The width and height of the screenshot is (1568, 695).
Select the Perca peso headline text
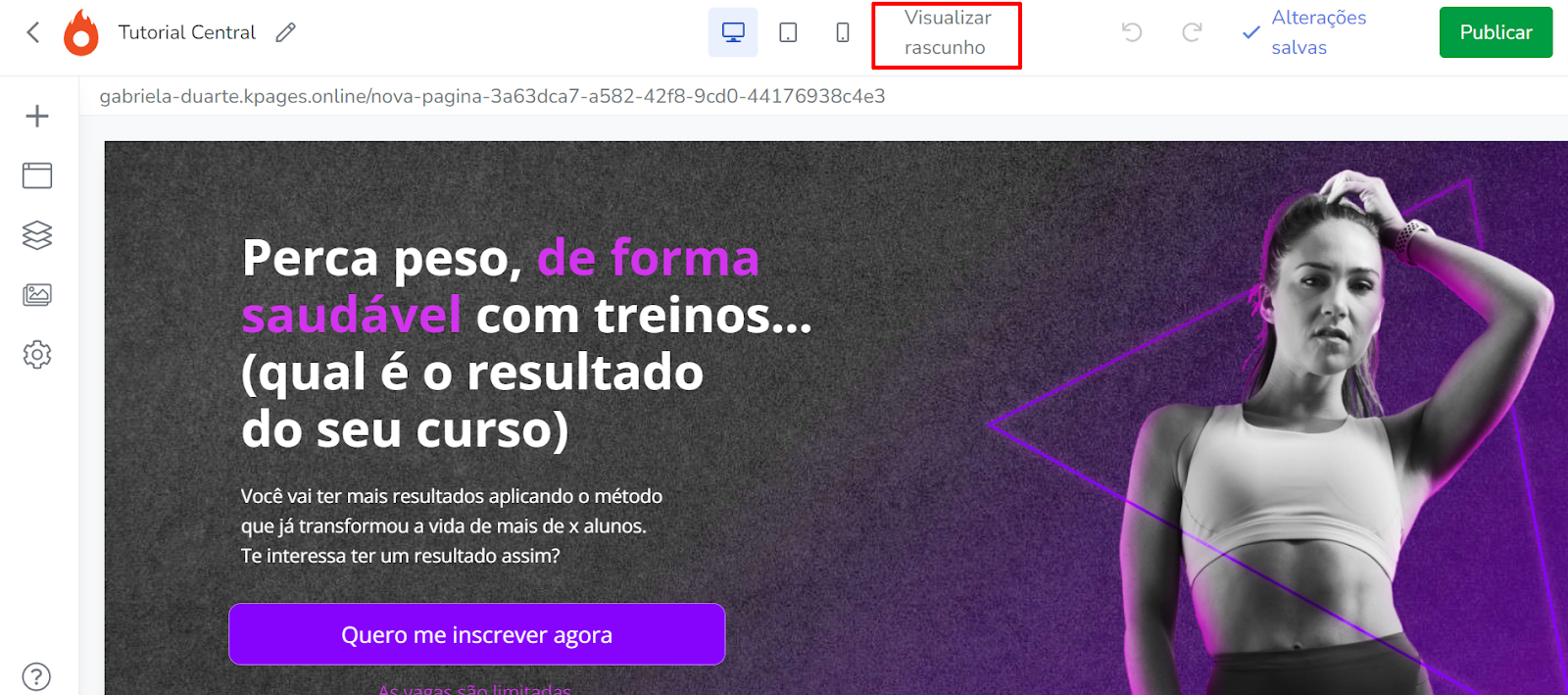pyautogui.click(x=527, y=343)
